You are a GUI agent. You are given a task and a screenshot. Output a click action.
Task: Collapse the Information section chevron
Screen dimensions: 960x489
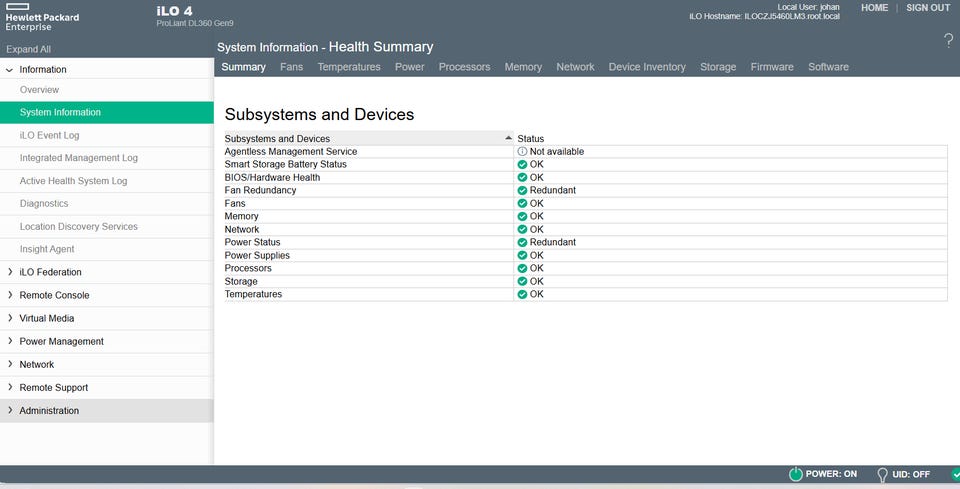pyautogui.click(x=9, y=70)
